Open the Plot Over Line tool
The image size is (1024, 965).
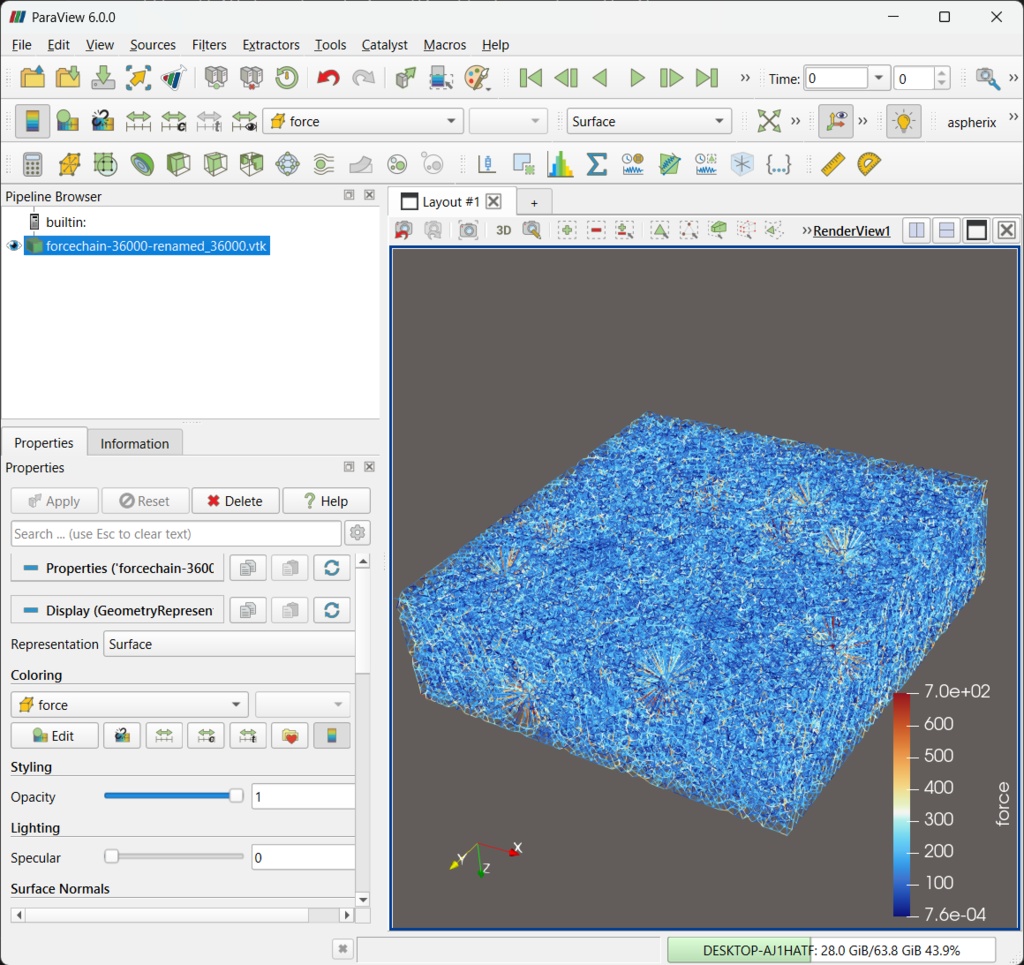(487, 163)
